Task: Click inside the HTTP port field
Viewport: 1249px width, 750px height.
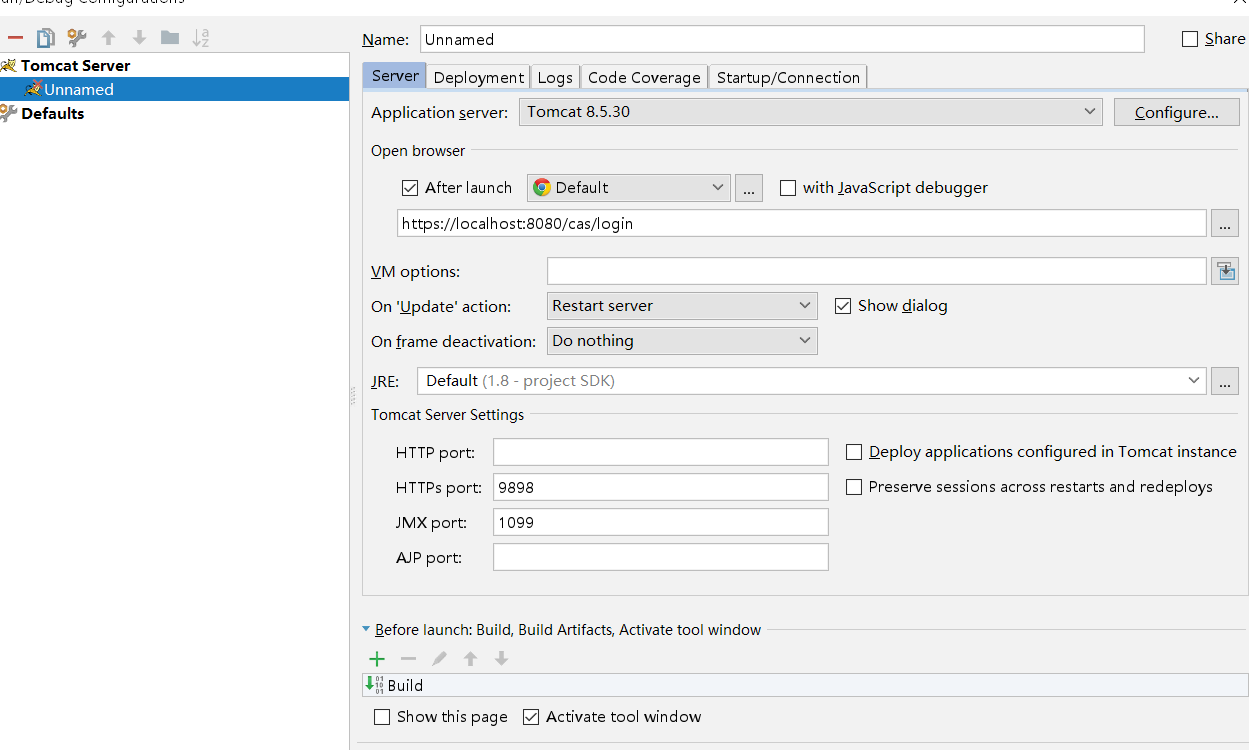Action: (x=660, y=451)
